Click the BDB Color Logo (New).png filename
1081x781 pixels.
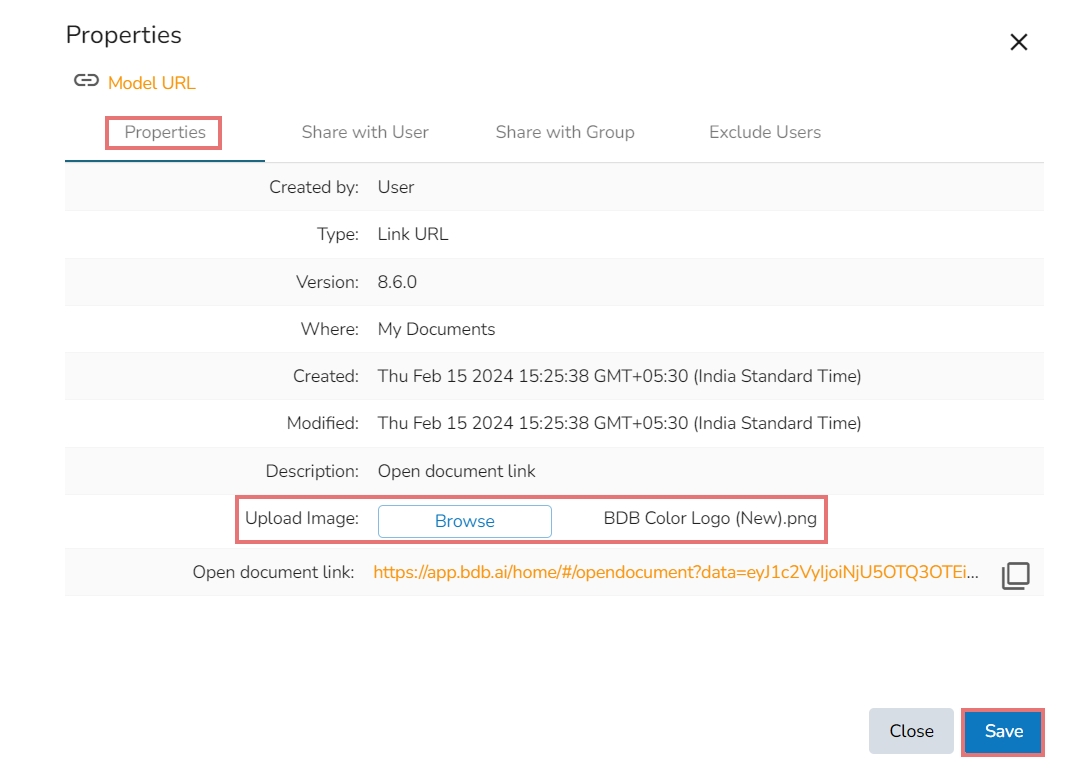pyautogui.click(x=710, y=520)
